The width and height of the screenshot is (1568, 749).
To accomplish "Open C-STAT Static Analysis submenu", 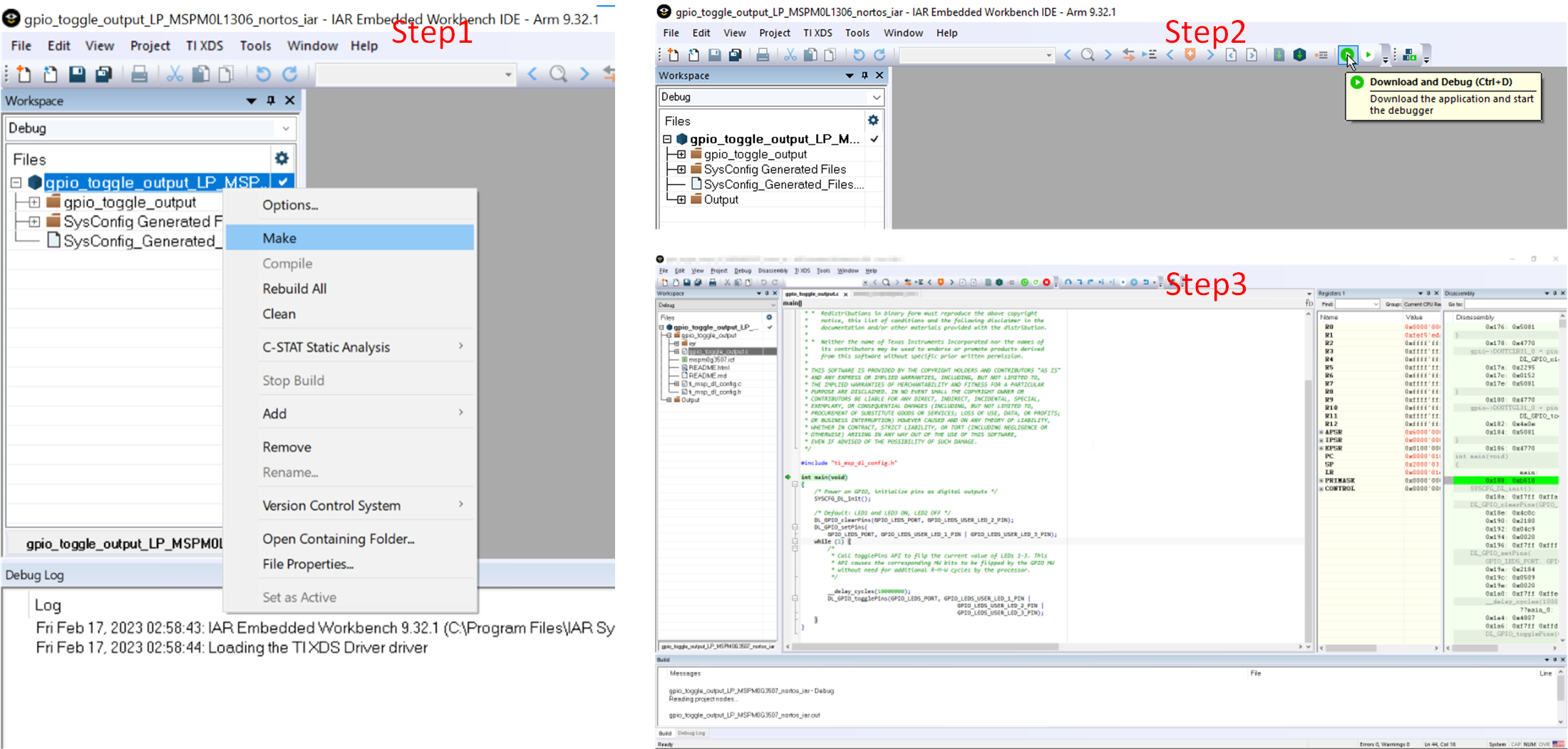I will pos(350,347).
